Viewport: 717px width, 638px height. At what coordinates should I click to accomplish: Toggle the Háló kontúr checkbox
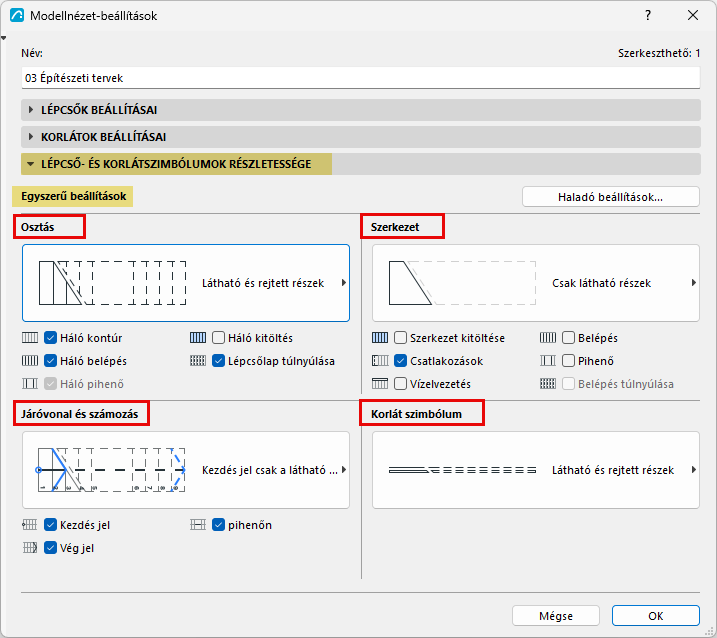(50, 338)
